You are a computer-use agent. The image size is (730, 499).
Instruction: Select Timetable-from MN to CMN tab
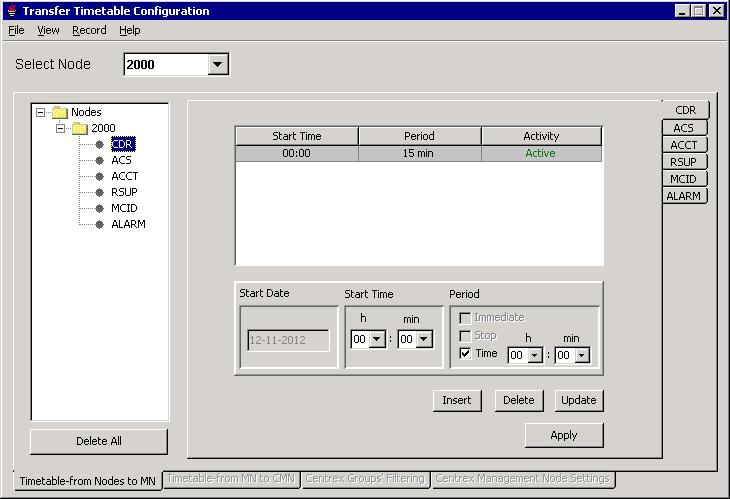pos(231,479)
